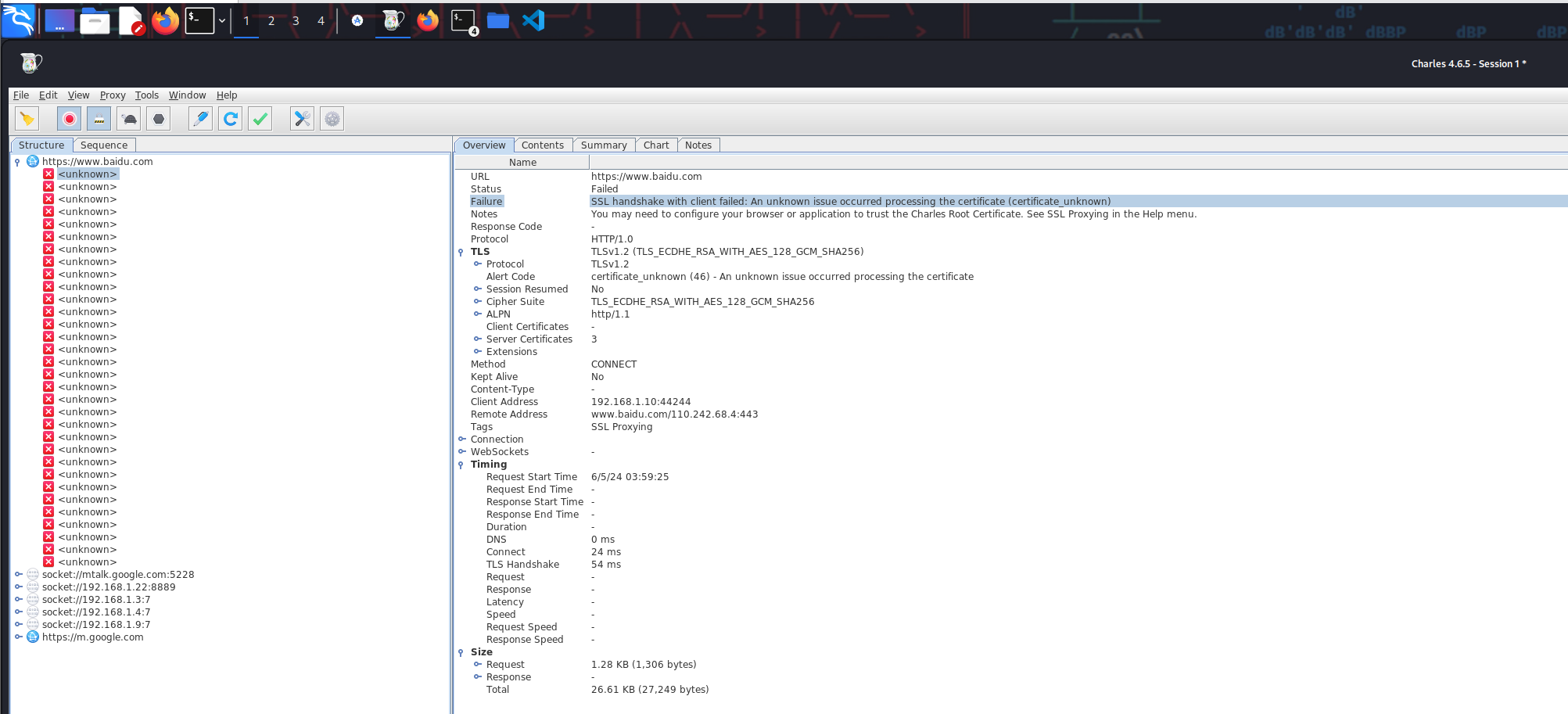Screen dimensions: 1568x714
Task: Select the https://www.baidu.com host row
Action: [x=97, y=162]
